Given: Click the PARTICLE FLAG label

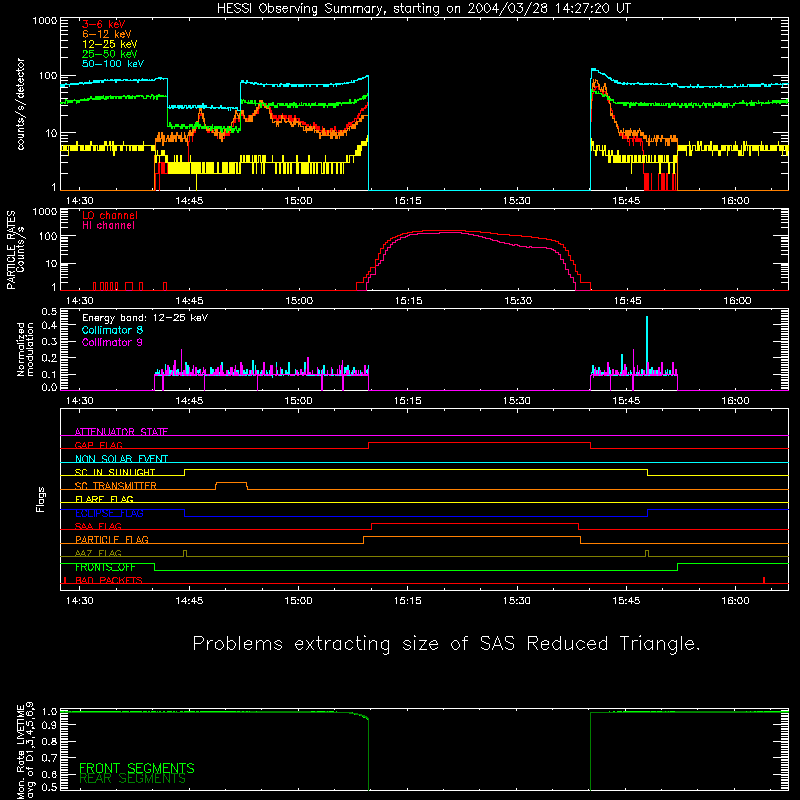Looking at the screenshot, I should tap(112, 539).
